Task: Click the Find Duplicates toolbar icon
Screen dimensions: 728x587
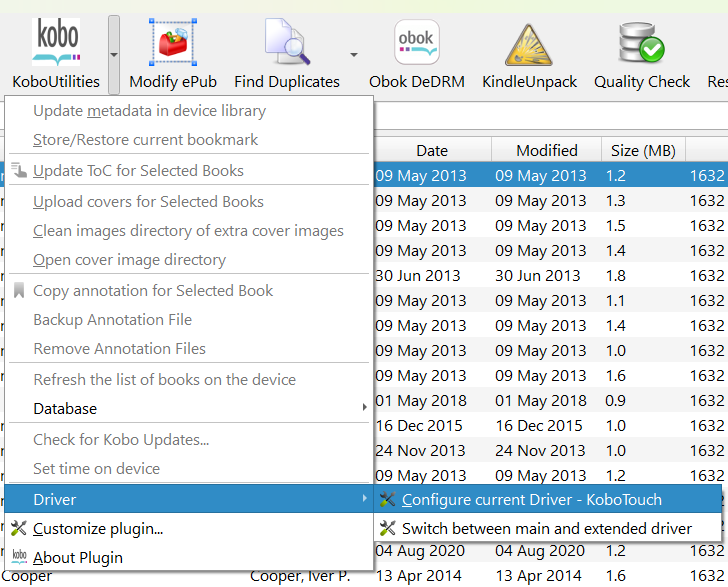Action: tap(287, 41)
